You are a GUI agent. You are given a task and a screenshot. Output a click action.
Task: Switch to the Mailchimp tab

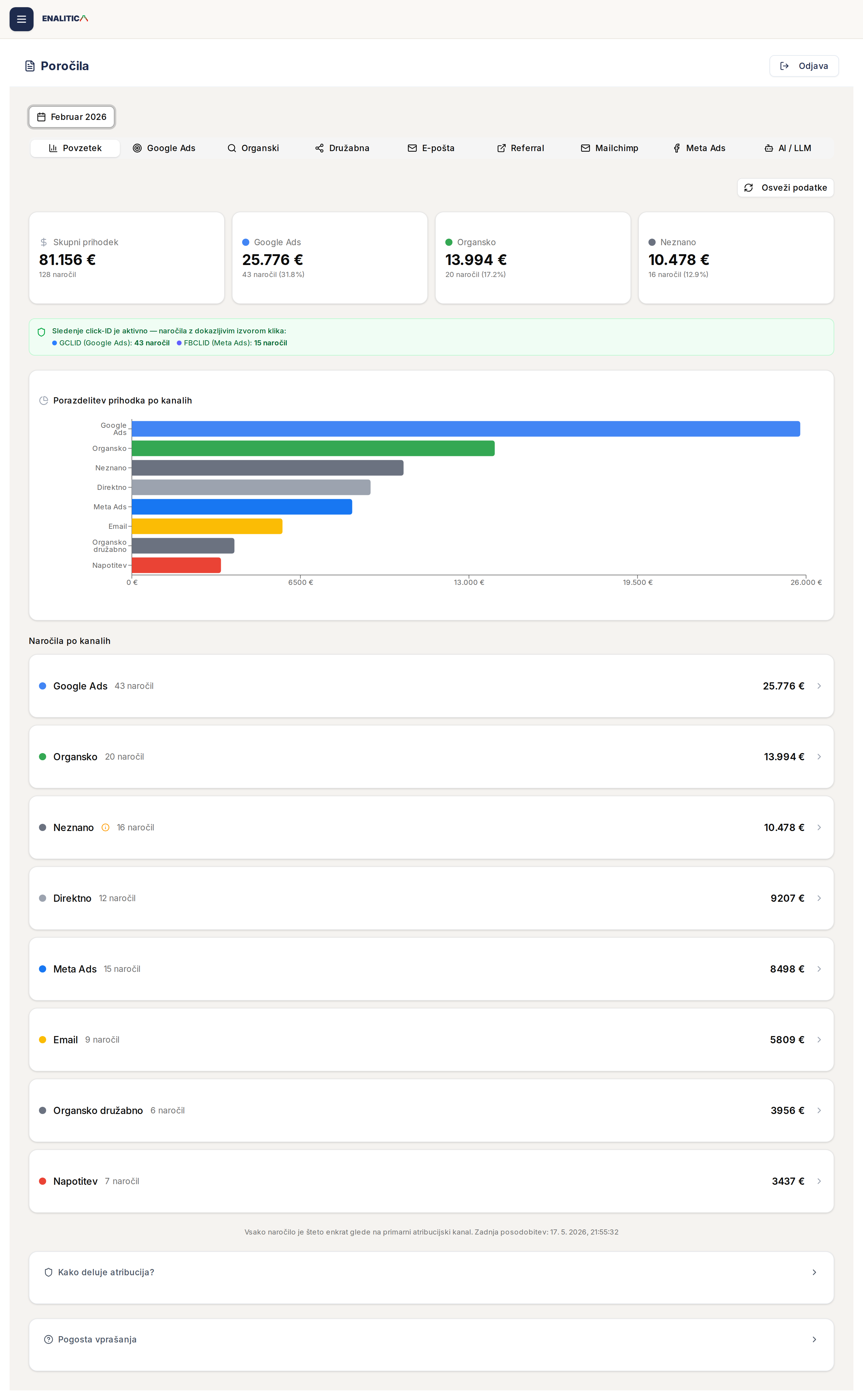coord(609,148)
